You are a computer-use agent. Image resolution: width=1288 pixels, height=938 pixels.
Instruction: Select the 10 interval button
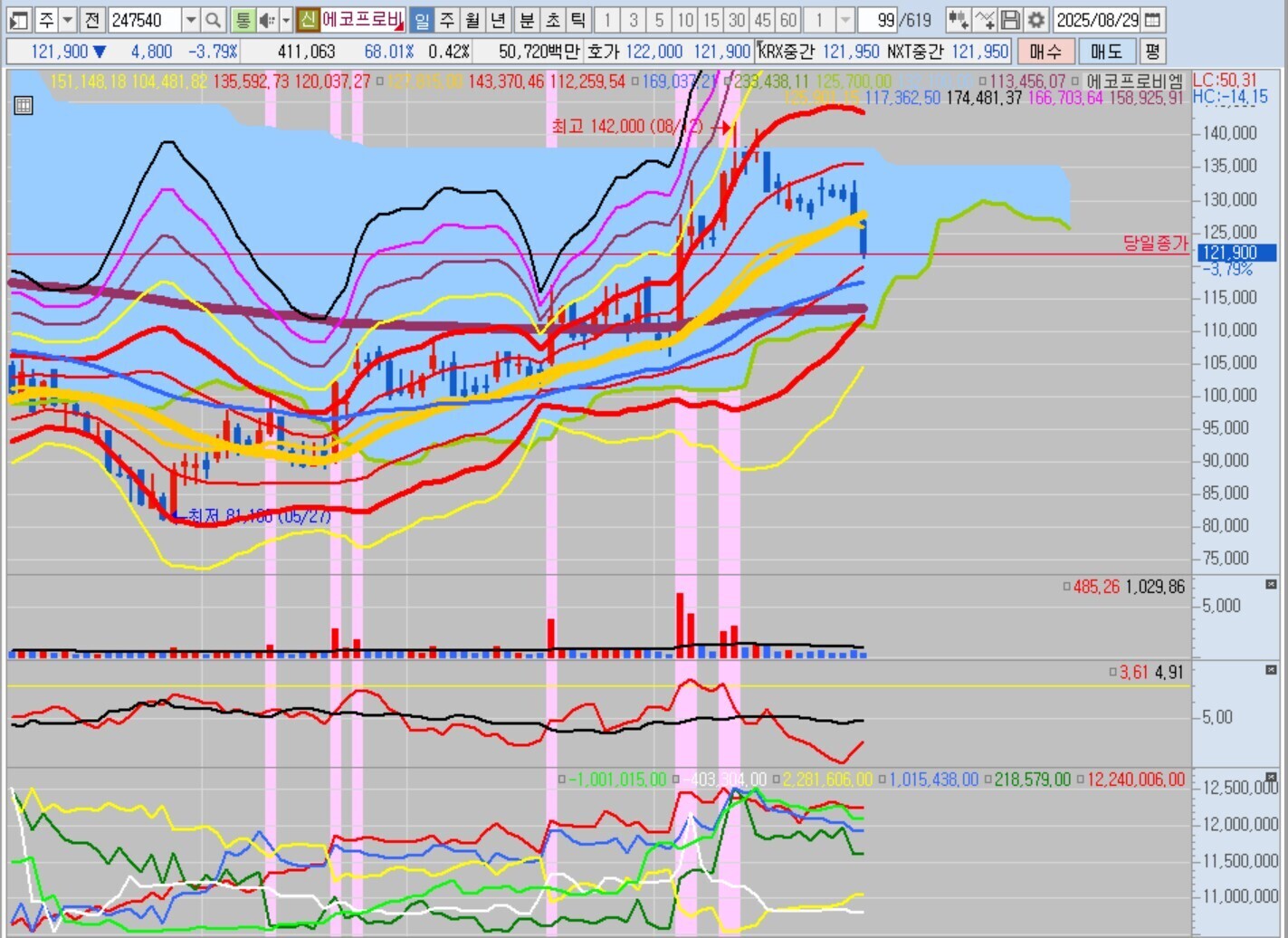click(x=685, y=20)
